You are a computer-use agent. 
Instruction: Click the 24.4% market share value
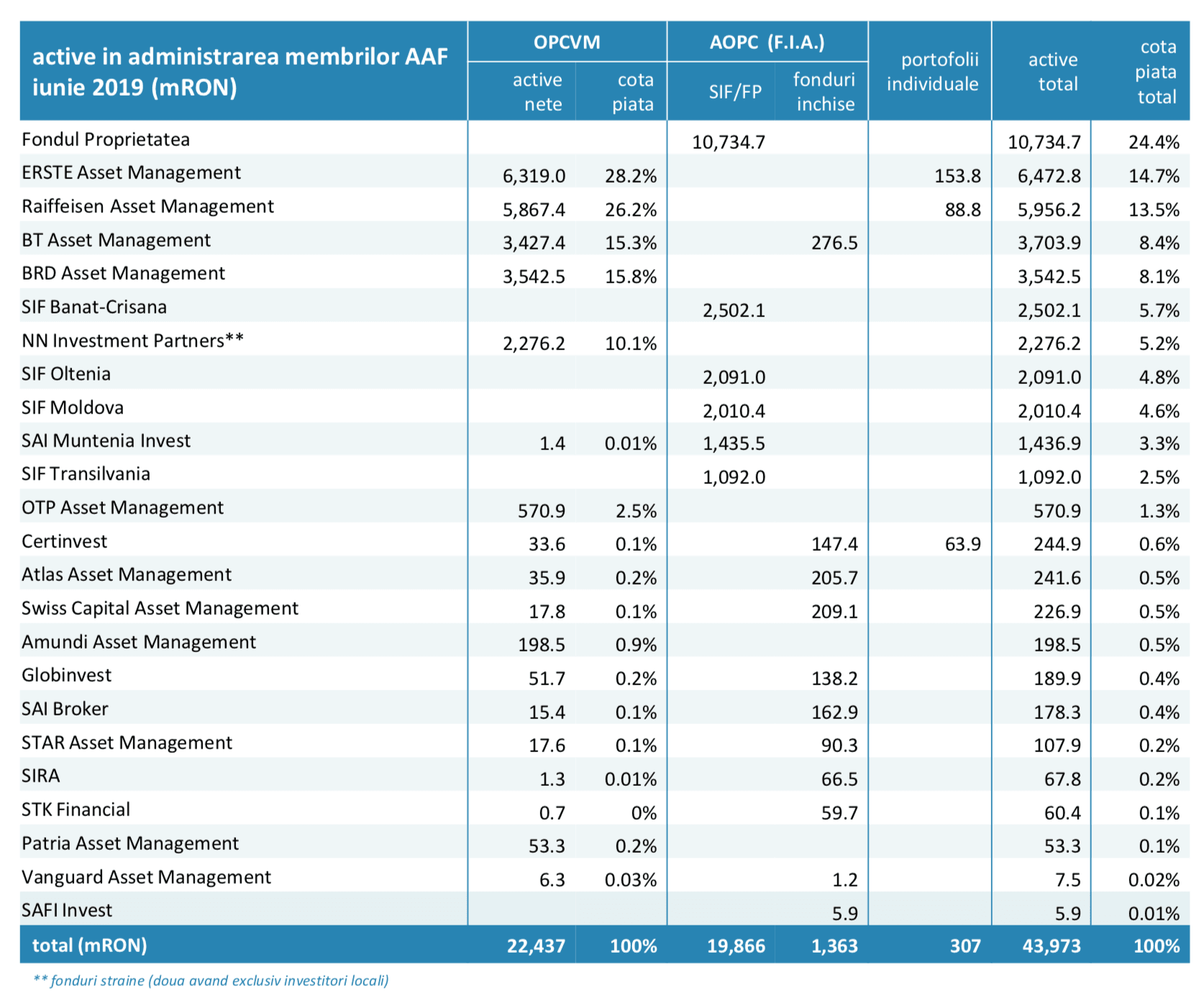coord(1154,142)
